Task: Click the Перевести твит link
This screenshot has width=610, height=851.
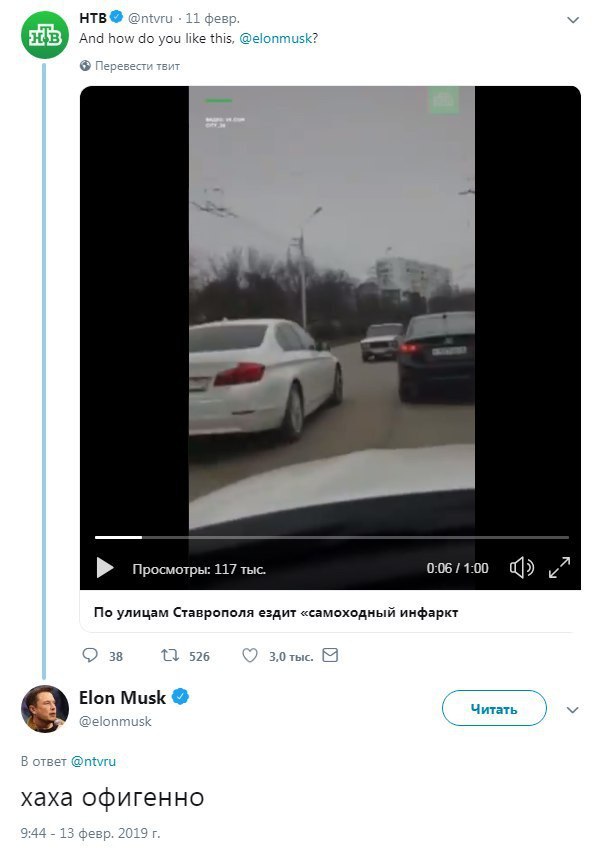Action: (138, 66)
